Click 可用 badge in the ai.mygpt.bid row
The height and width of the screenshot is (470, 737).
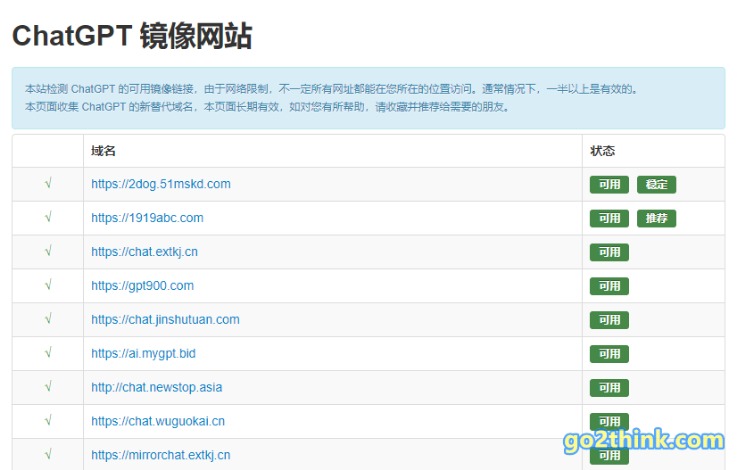point(609,354)
